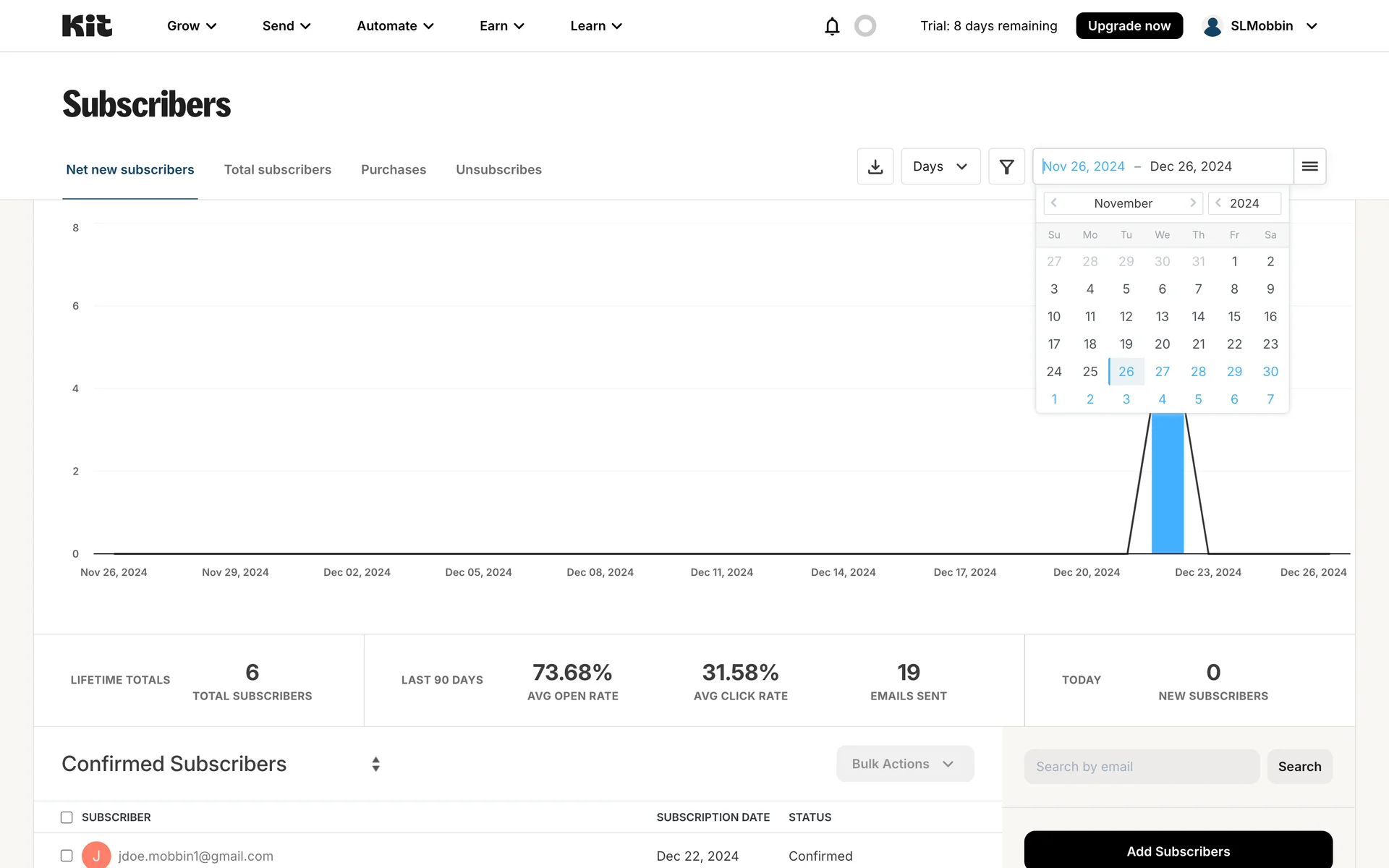Click the Upgrade now button
This screenshot has height=868, width=1389.
tap(1129, 26)
